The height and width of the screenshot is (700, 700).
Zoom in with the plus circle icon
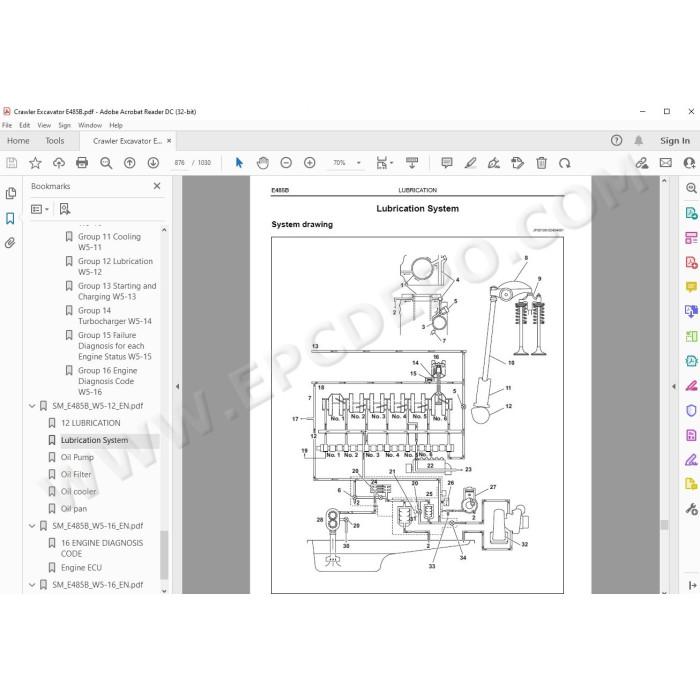tap(309, 163)
